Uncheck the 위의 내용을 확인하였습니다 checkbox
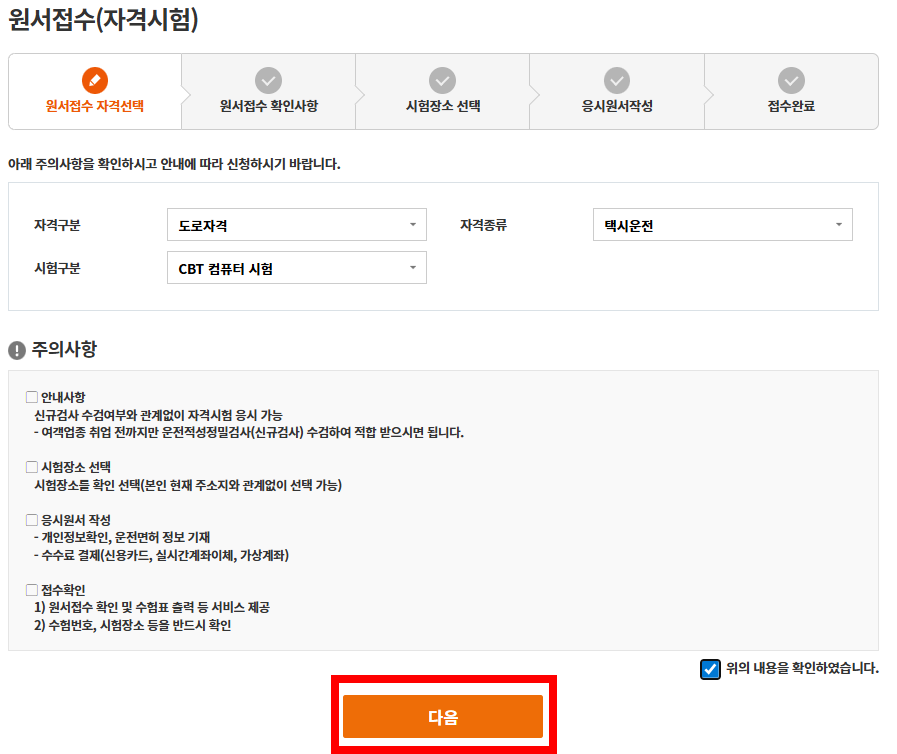The width and height of the screenshot is (897, 754). coord(711,669)
